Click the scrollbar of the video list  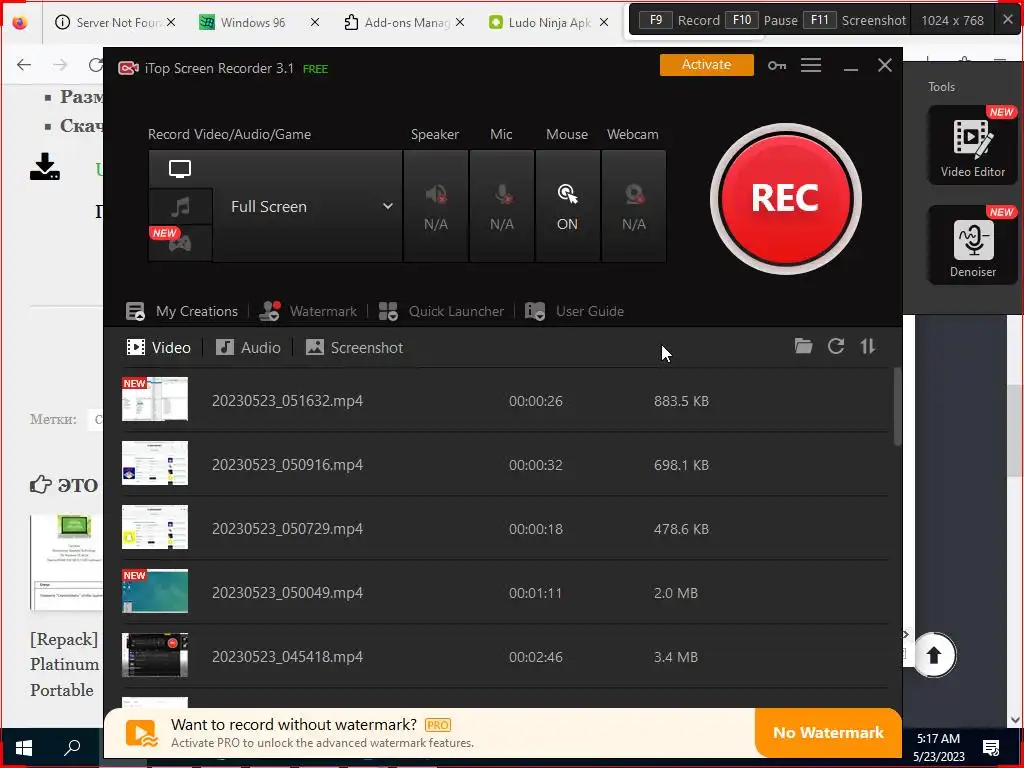pos(898,406)
